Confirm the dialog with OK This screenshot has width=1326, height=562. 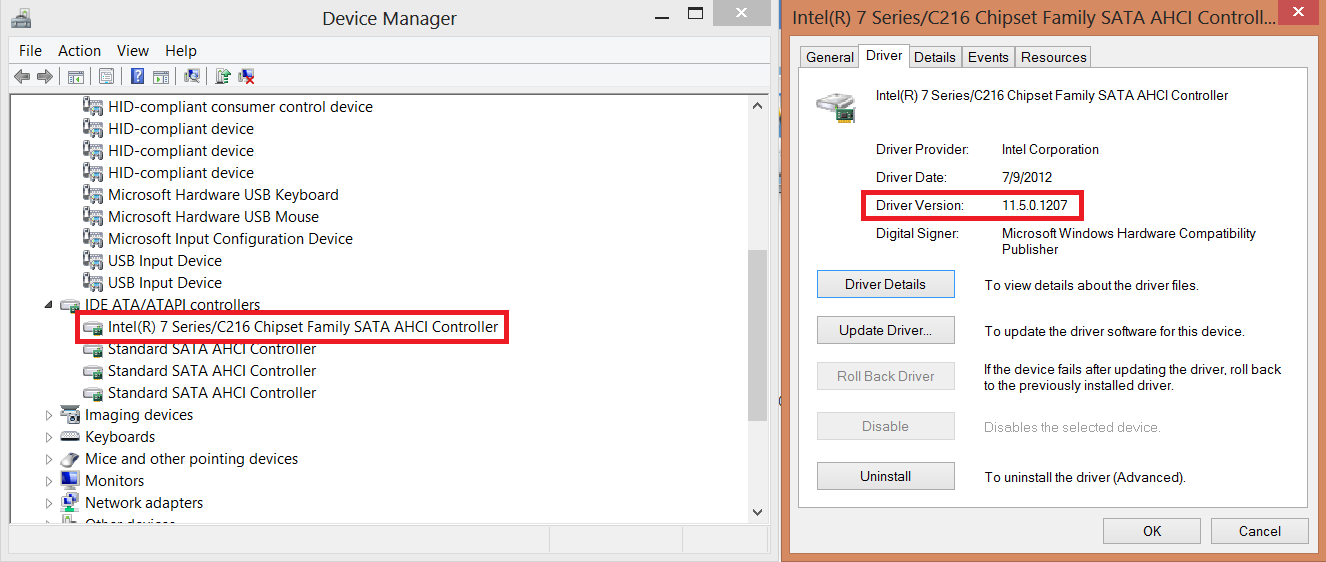point(1152,531)
